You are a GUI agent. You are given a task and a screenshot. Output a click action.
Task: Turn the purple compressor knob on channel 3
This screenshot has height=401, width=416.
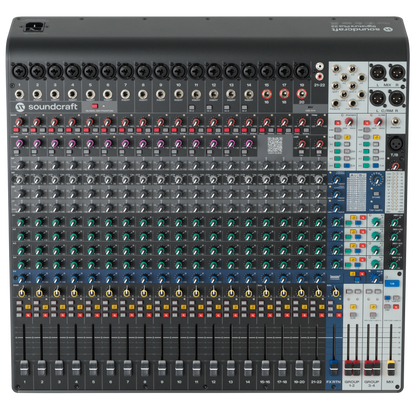point(55,144)
